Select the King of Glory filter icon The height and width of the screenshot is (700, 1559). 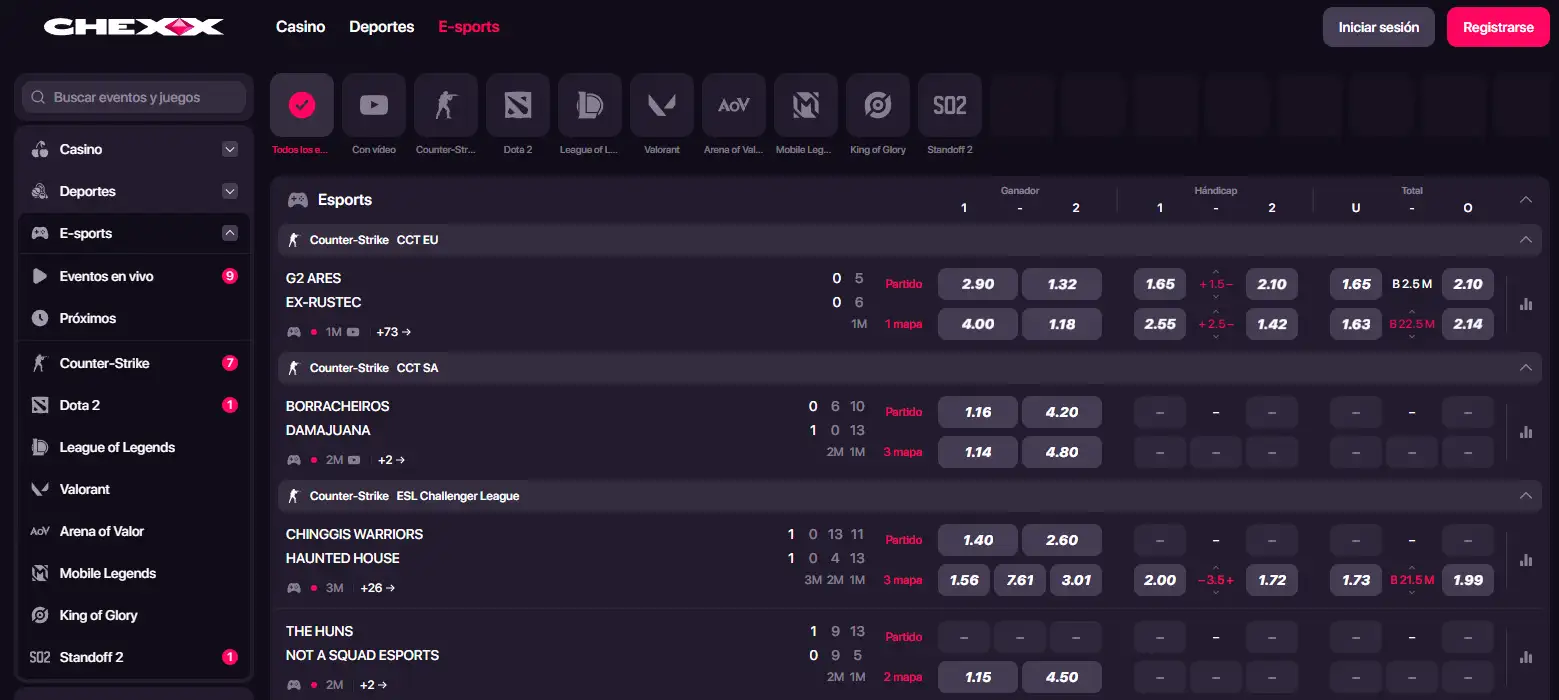coord(878,105)
